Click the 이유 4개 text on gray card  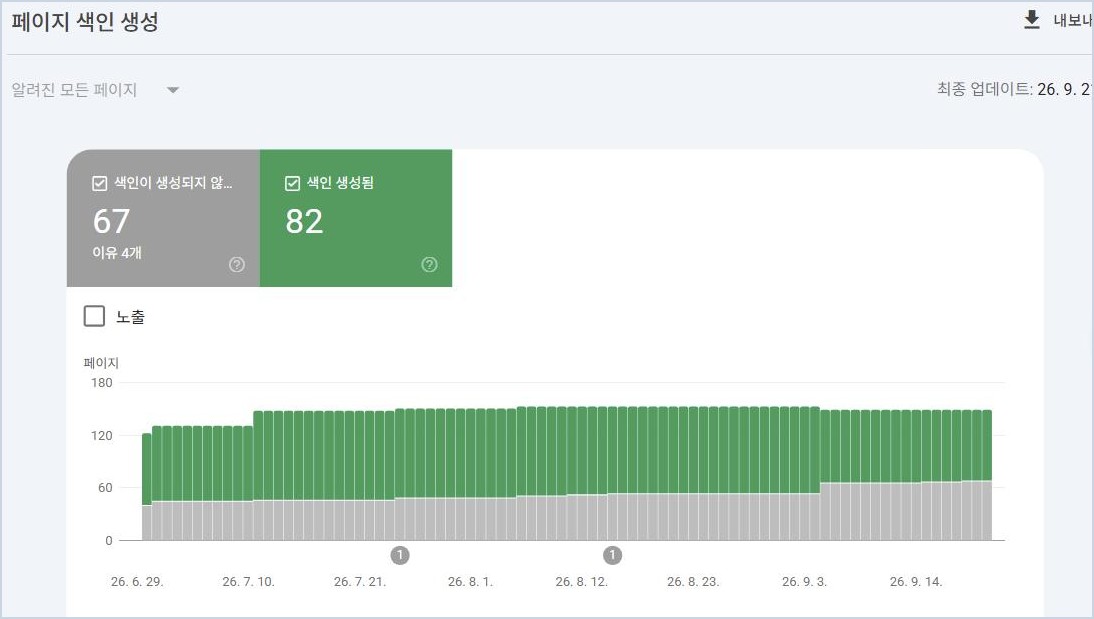click(117, 253)
